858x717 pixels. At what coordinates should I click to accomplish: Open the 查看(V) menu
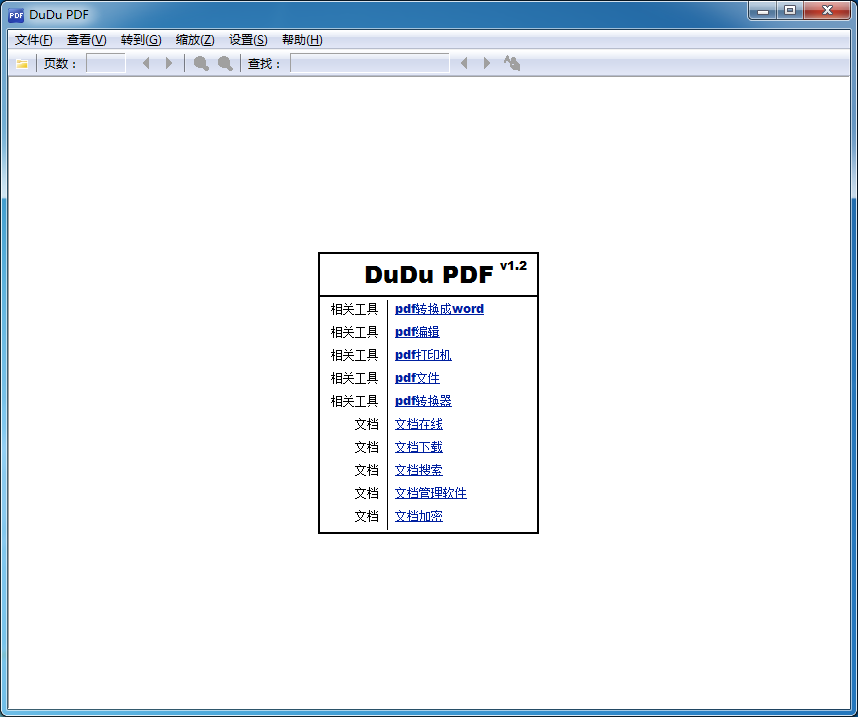tap(86, 40)
